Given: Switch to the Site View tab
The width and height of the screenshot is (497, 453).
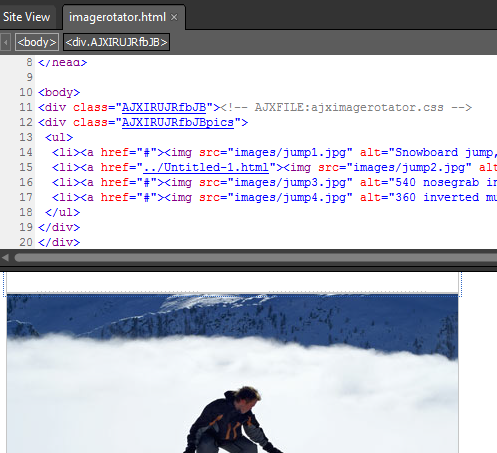Looking at the screenshot, I should (27, 17).
